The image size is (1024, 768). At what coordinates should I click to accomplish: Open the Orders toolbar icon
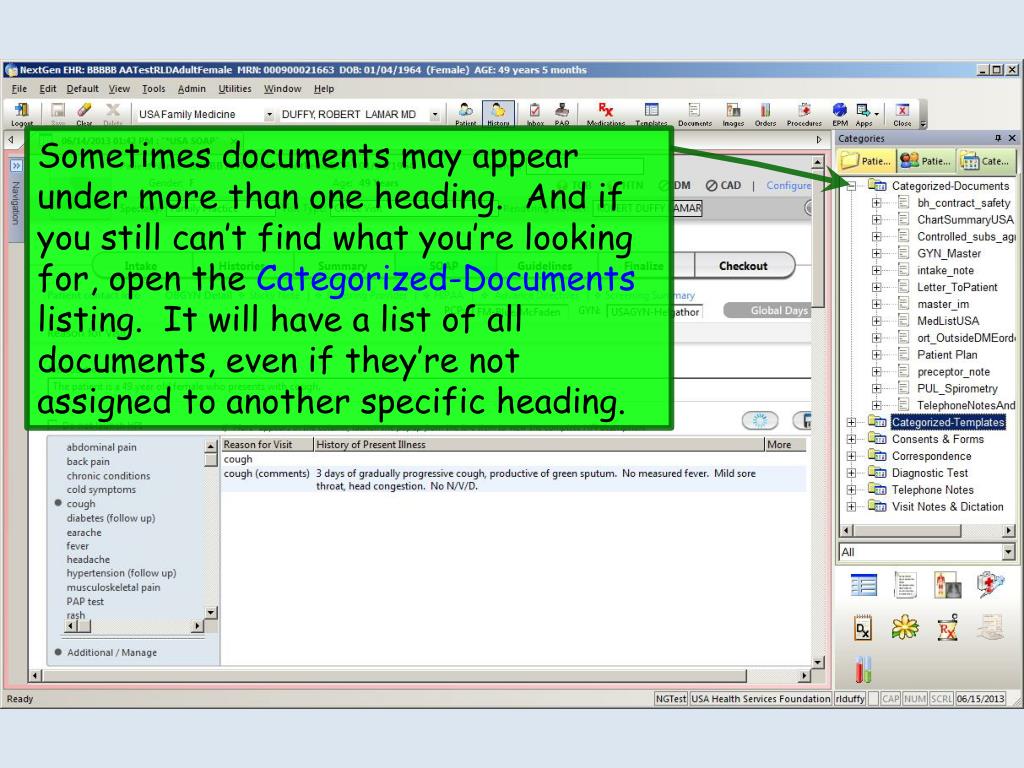(765, 114)
